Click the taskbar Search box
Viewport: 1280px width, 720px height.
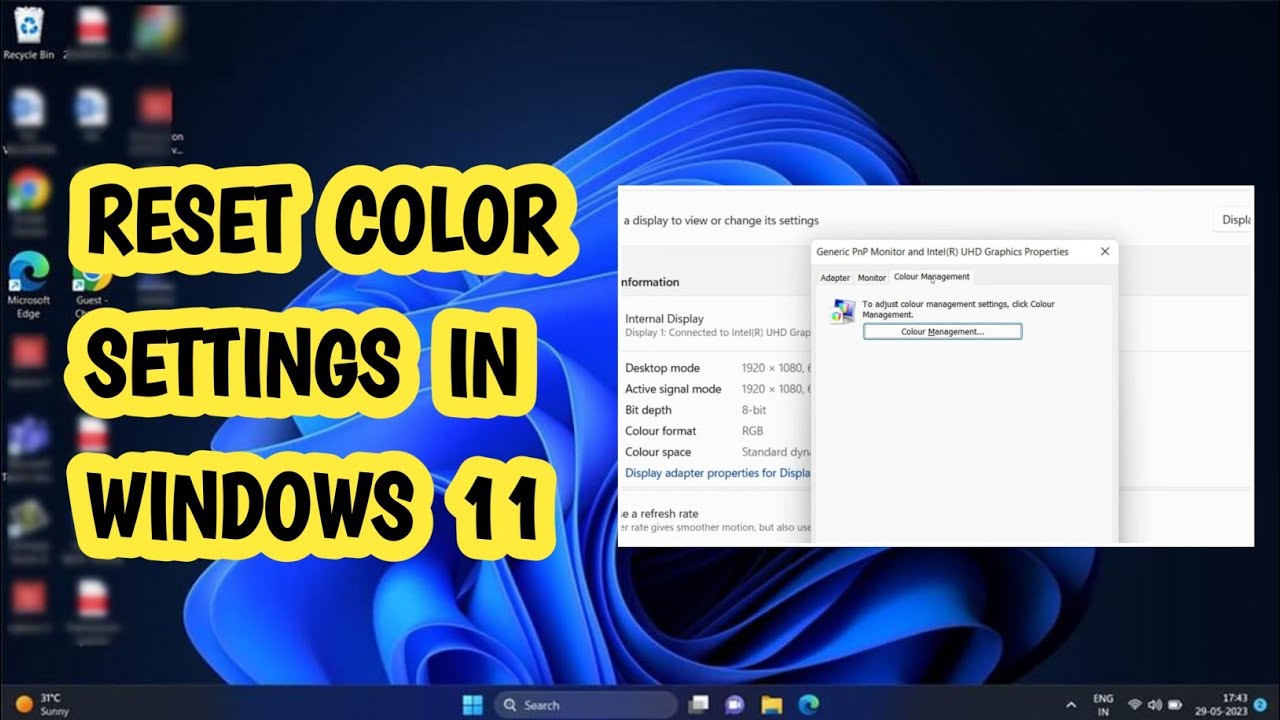pos(587,704)
